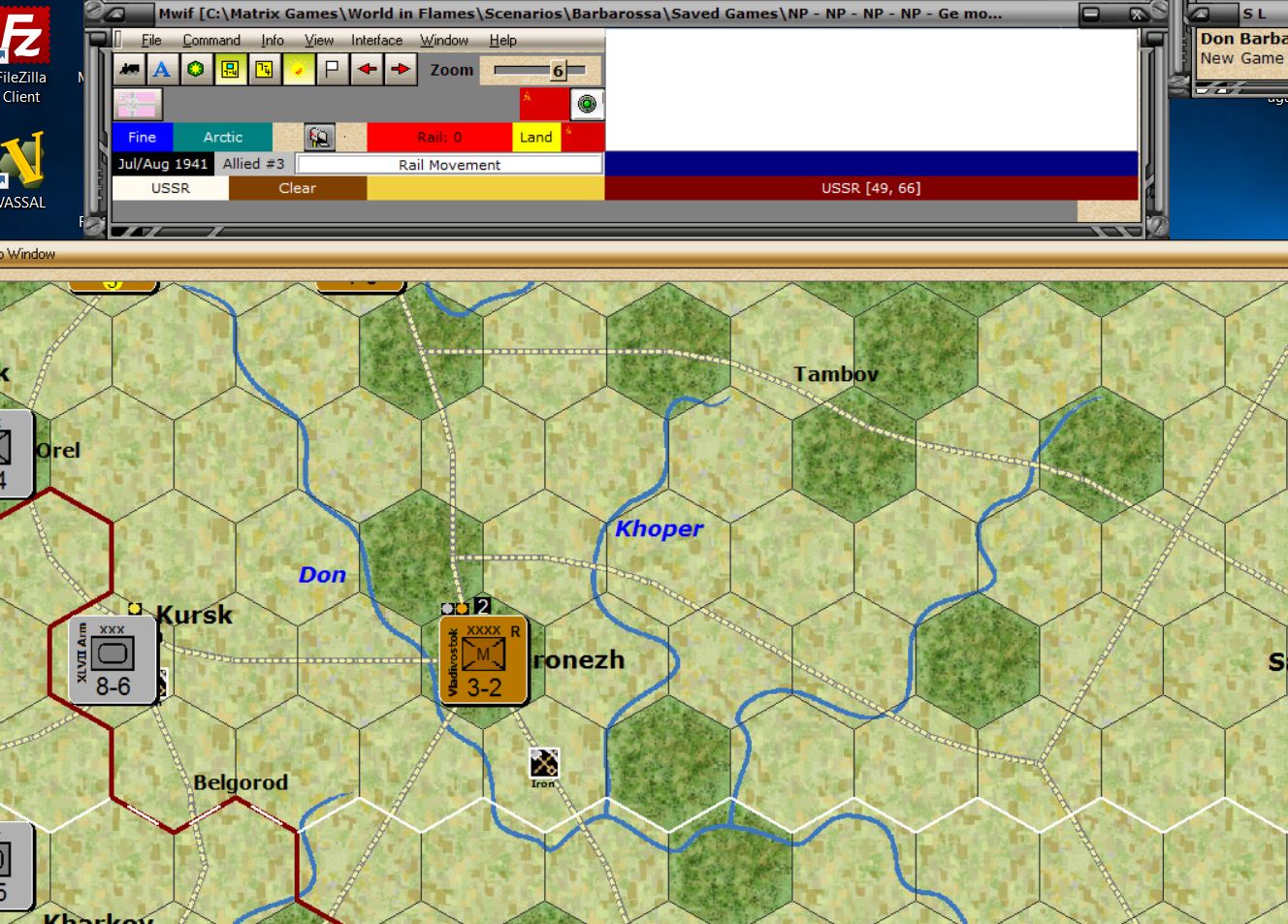Toggle the yellow sun highlight icon
The width and height of the screenshot is (1288, 924).
297,69
